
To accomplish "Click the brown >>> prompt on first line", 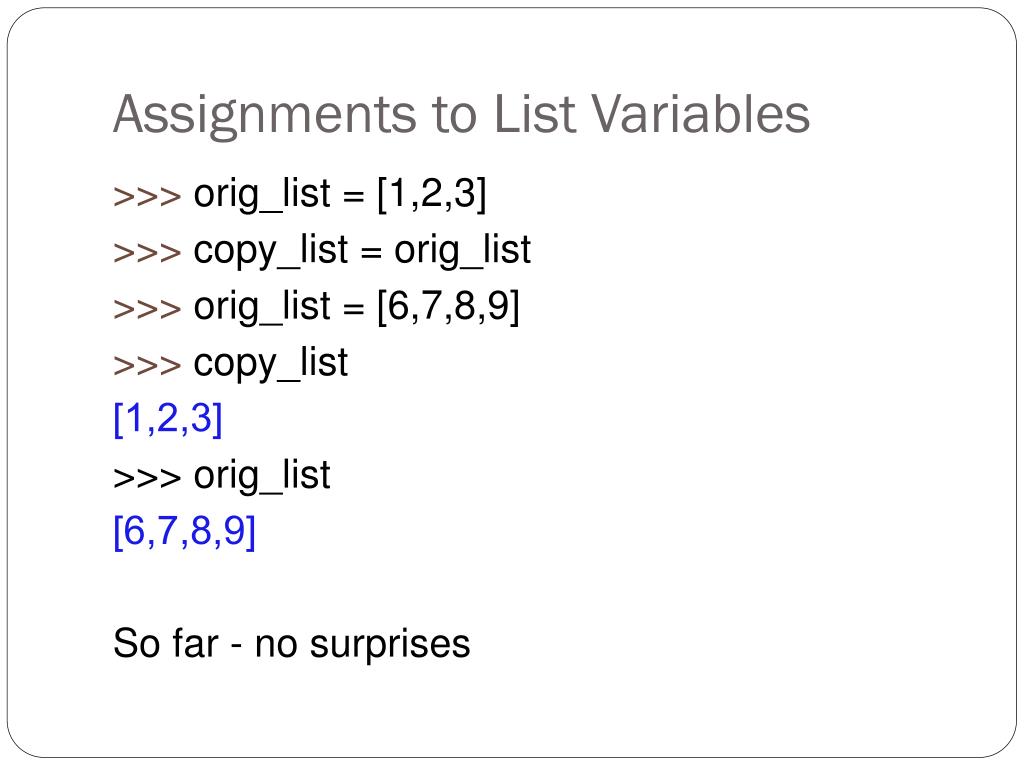I will pos(147,196).
